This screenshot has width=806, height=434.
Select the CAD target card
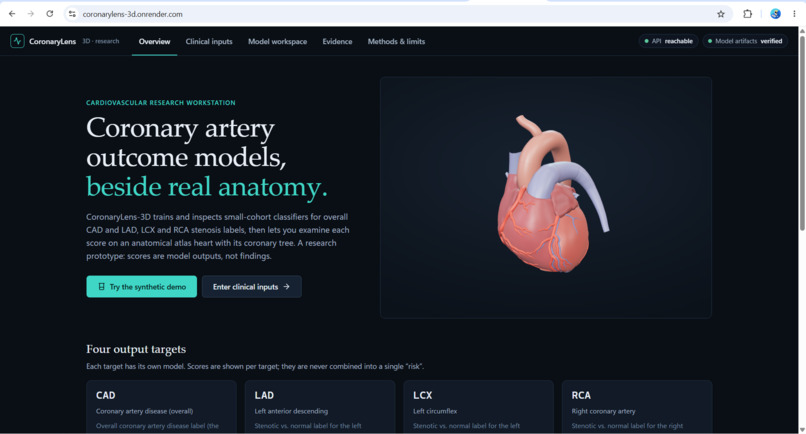pos(161,407)
